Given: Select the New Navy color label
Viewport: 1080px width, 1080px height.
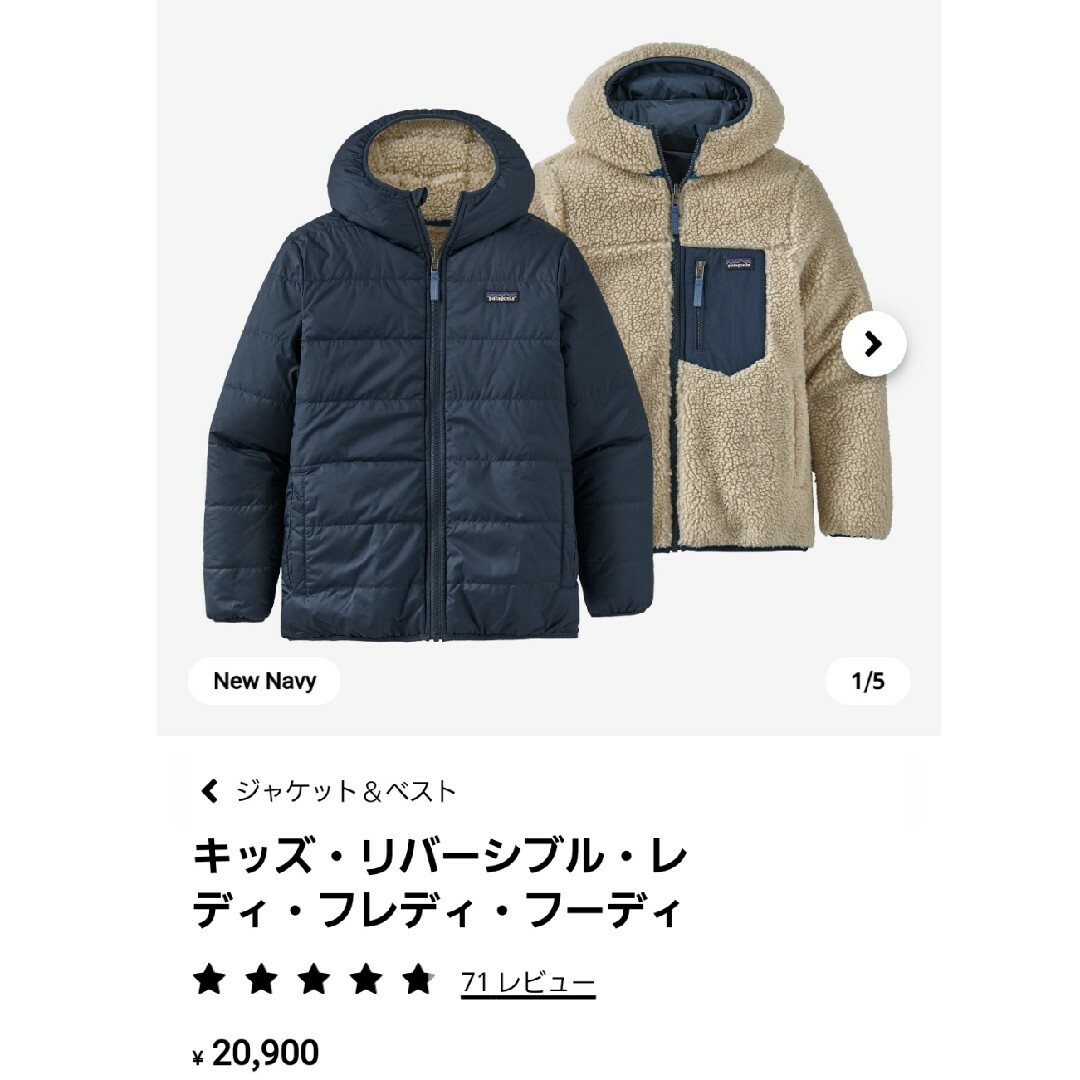Looking at the screenshot, I should 264,681.
